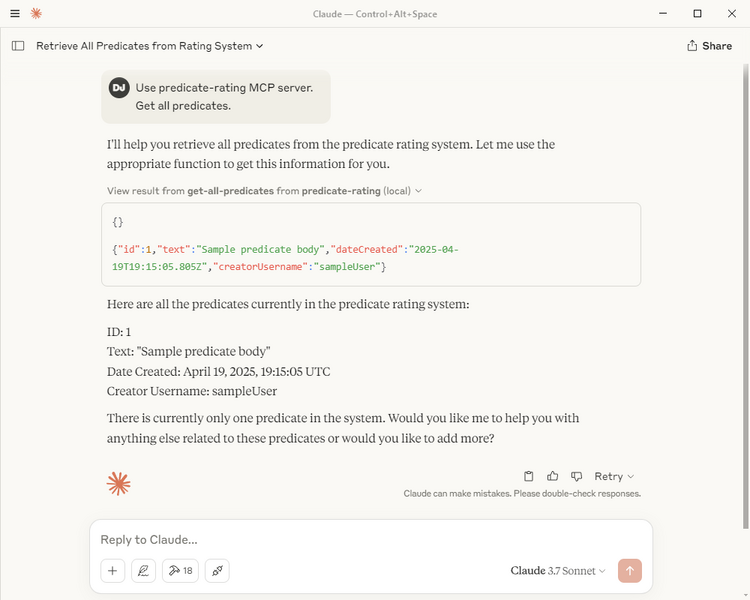Click the empty braces request JSON

(x=118, y=222)
